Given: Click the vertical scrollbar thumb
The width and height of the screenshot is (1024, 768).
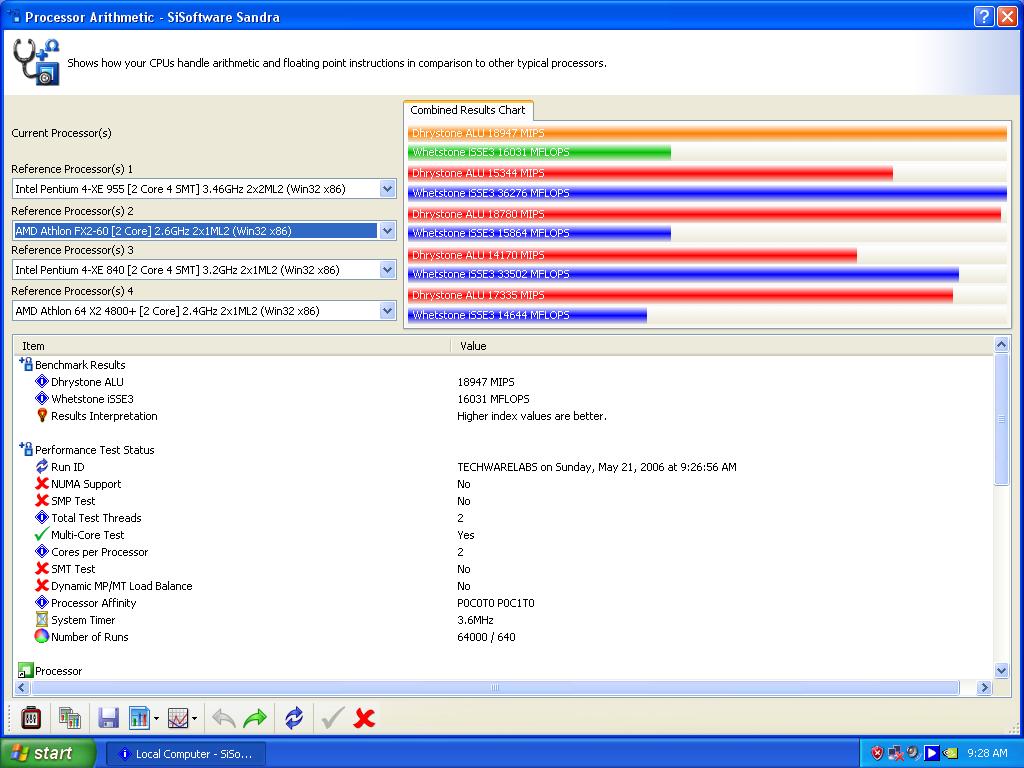Looking at the screenshot, I should click(1001, 419).
